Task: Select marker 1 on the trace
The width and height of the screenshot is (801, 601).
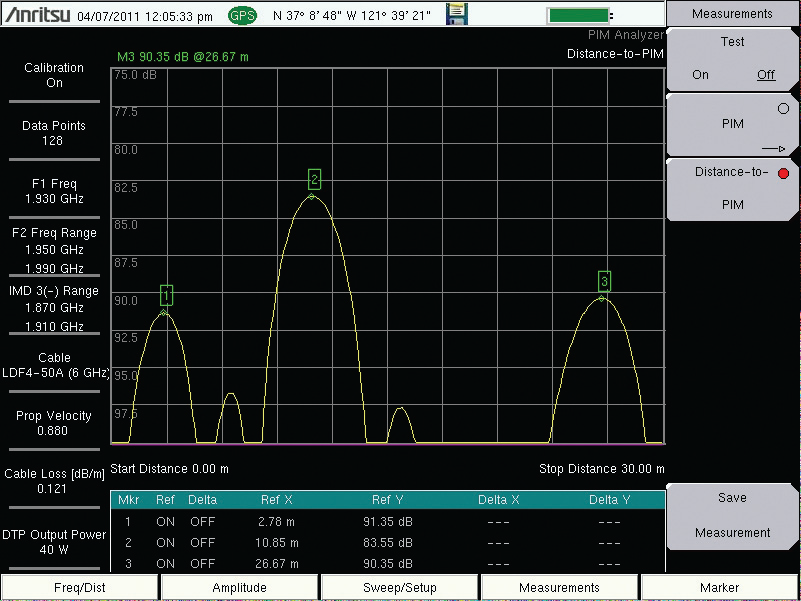Action: 166,295
